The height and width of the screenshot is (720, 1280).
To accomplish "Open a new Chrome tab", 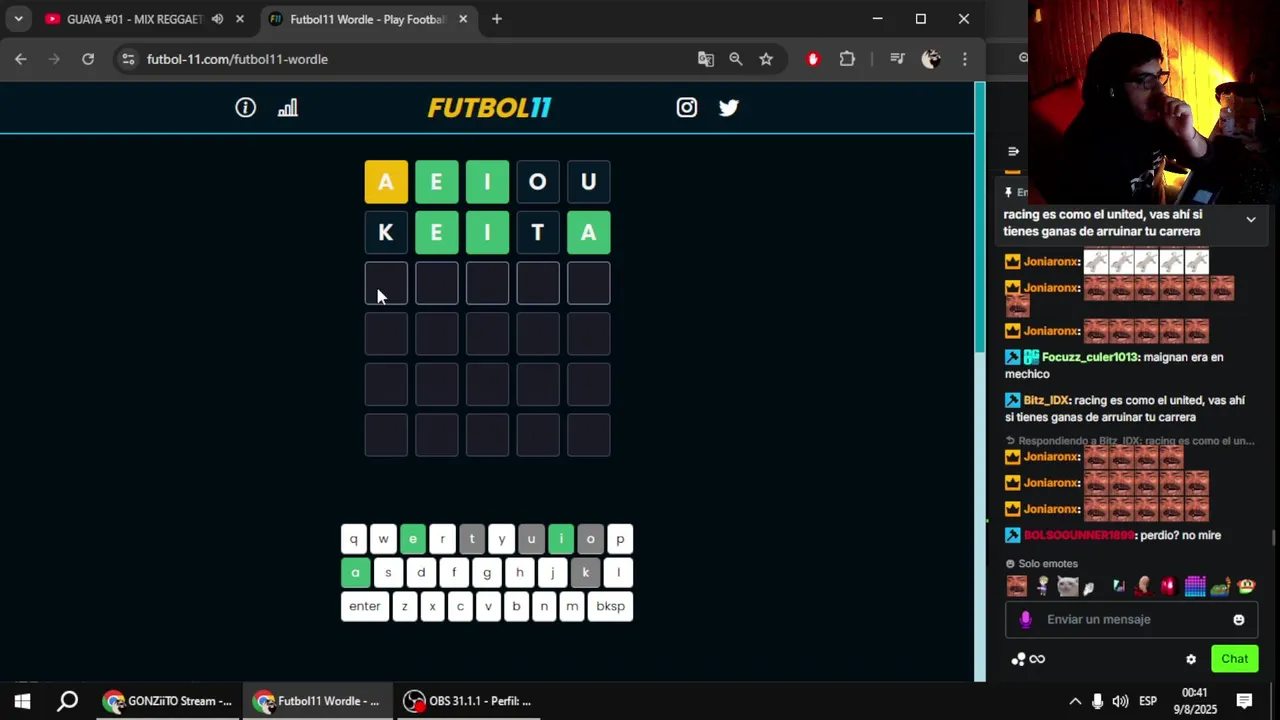I will tap(496, 19).
